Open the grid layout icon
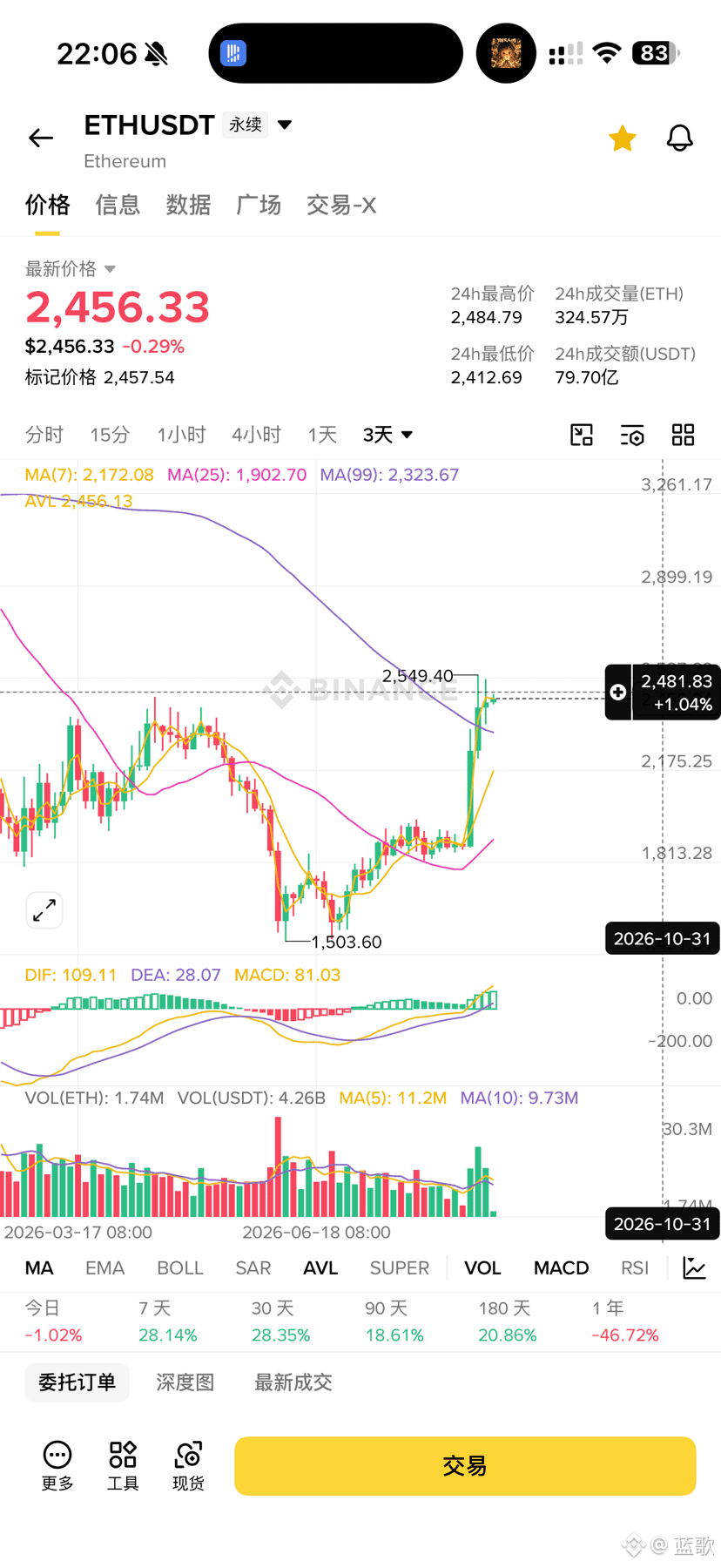 tap(684, 435)
